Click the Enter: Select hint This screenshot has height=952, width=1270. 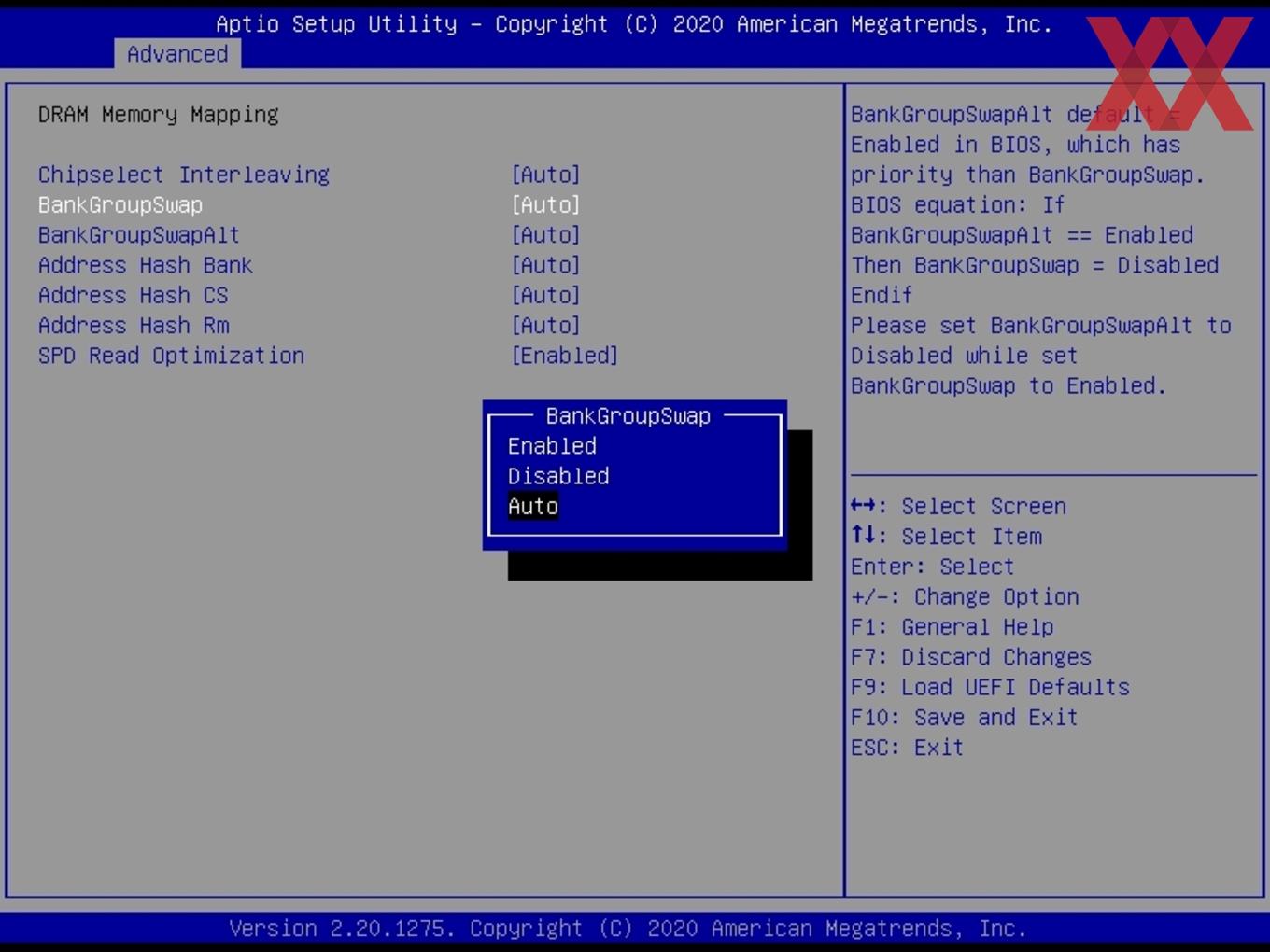click(x=932, y=567)
